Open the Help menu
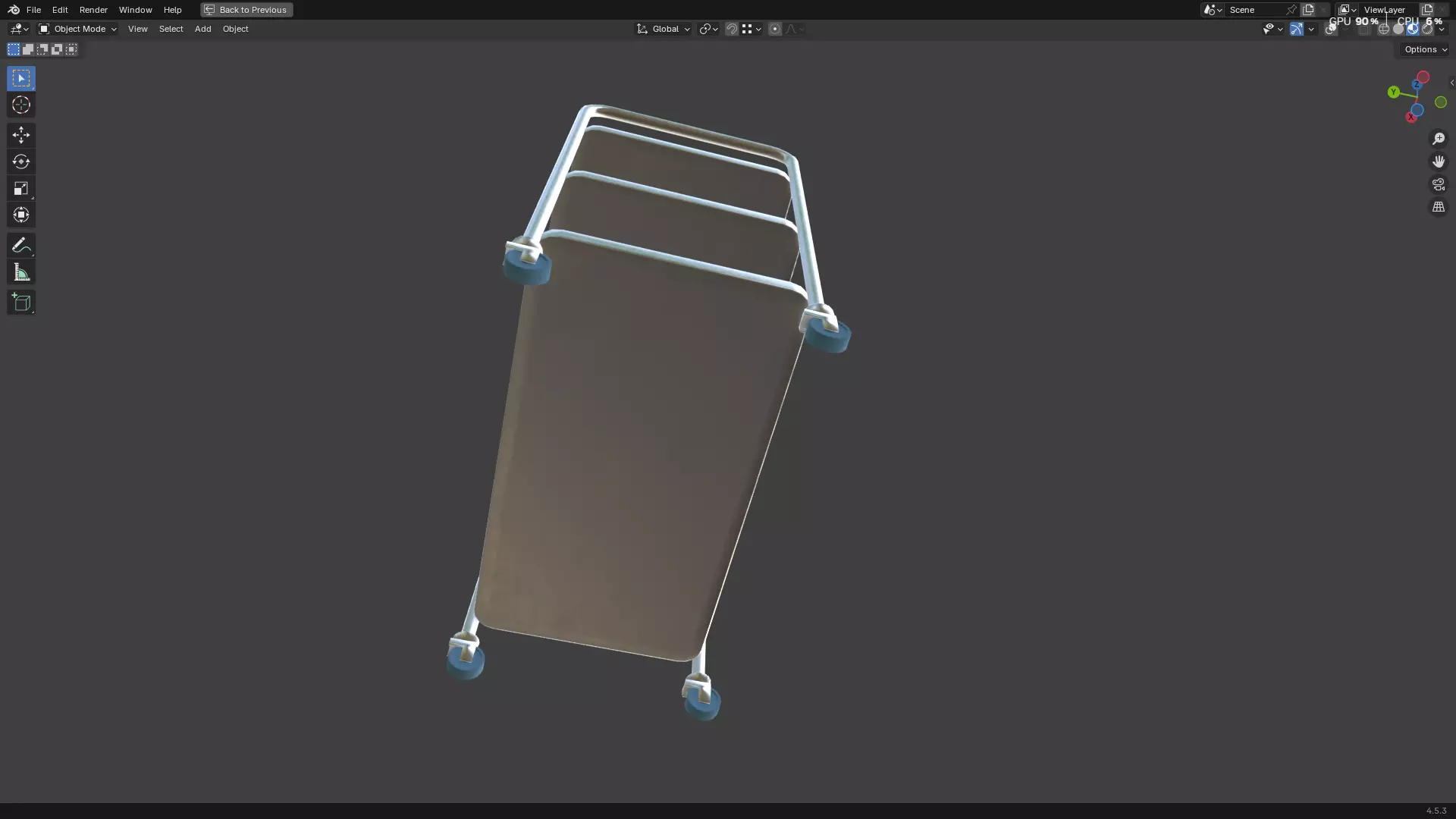Image resolution: width=1456 pixels, height=819 pixels. point(172,10)
